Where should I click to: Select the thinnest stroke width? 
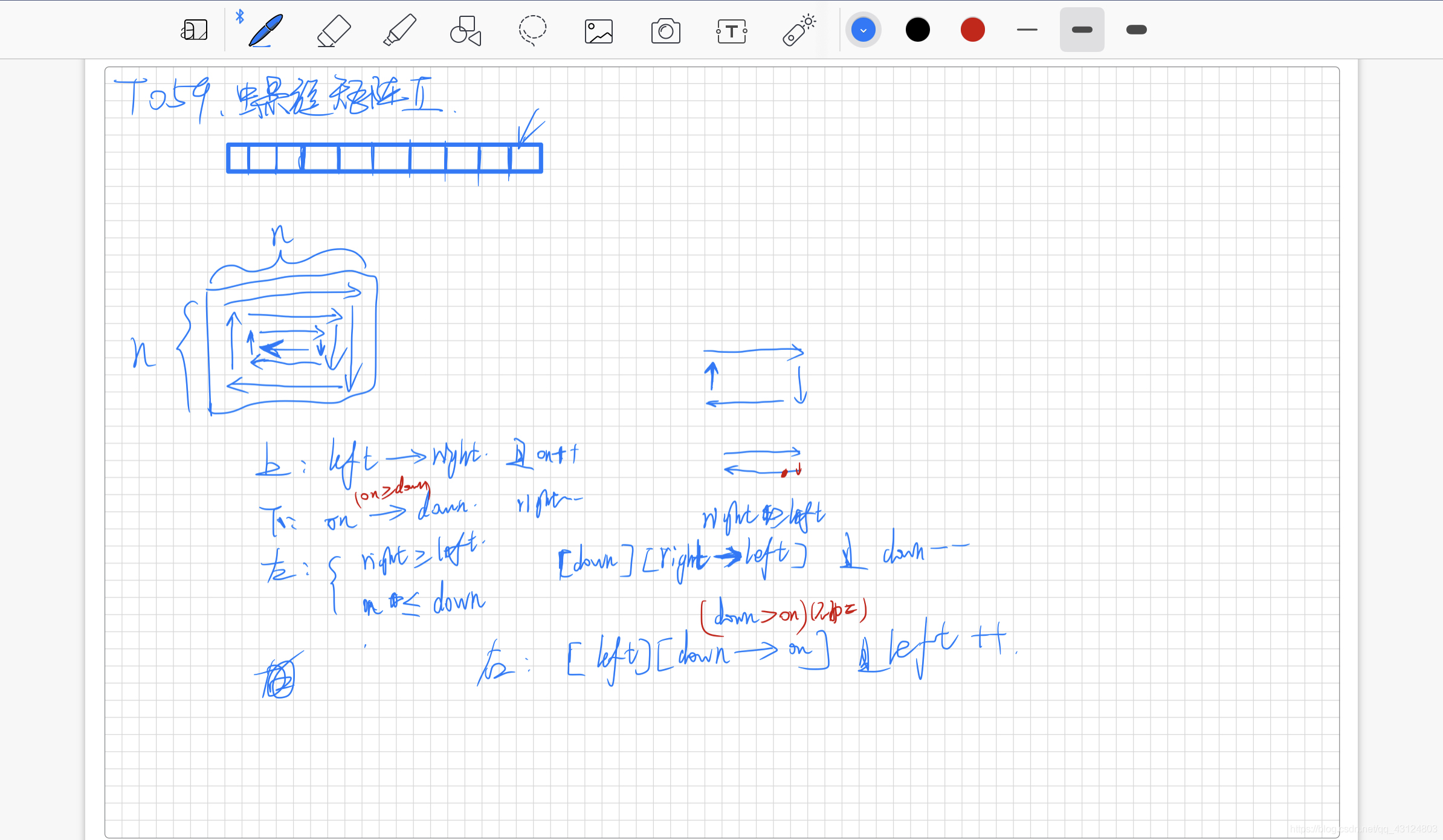click(1027, 30)
